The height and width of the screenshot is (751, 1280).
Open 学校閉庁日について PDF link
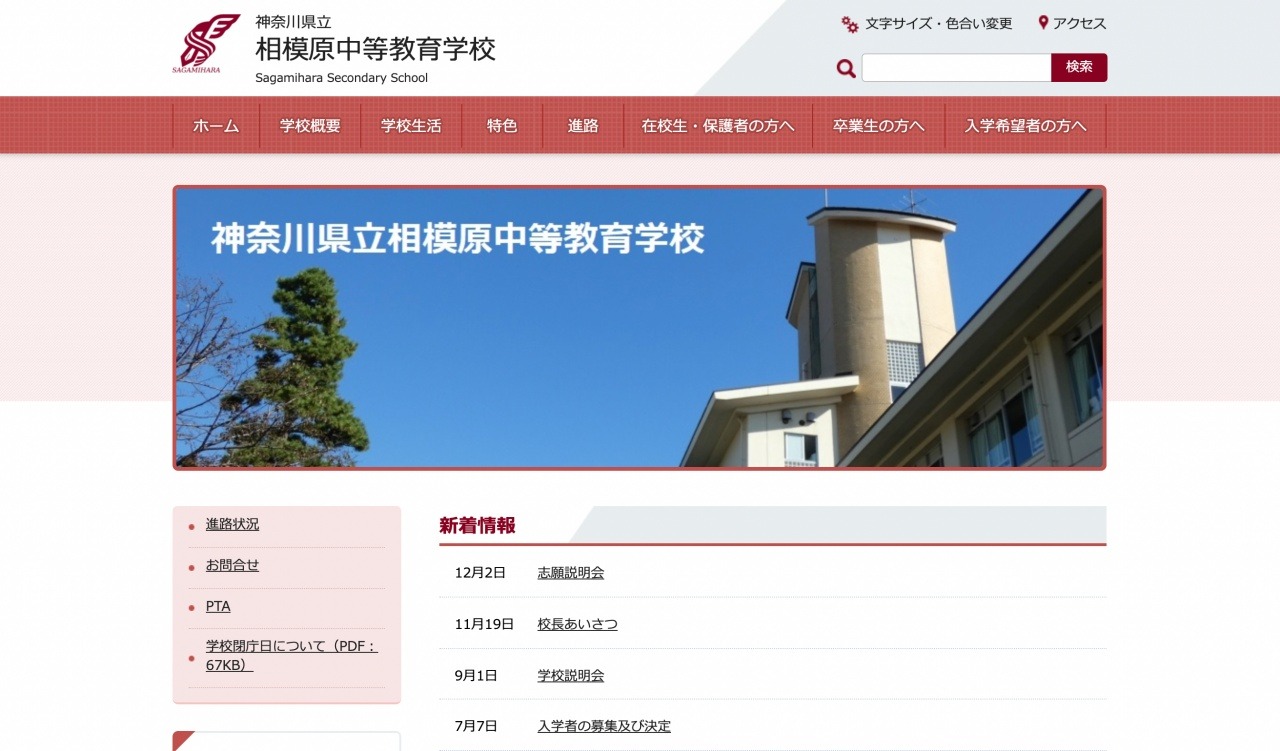(292, 656)
